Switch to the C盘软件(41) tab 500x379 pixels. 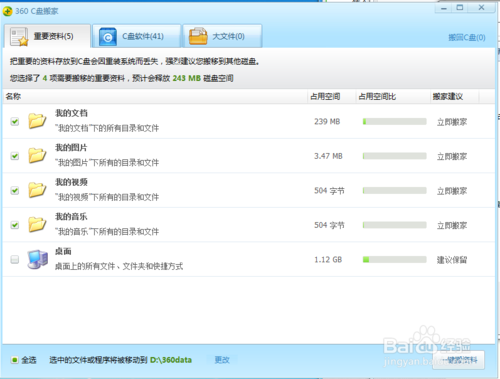coord(137,36)
